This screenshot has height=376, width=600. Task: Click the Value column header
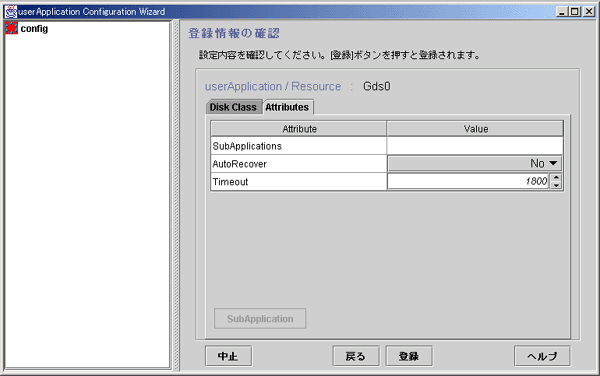pyautogui.click(x=475, y=129)
